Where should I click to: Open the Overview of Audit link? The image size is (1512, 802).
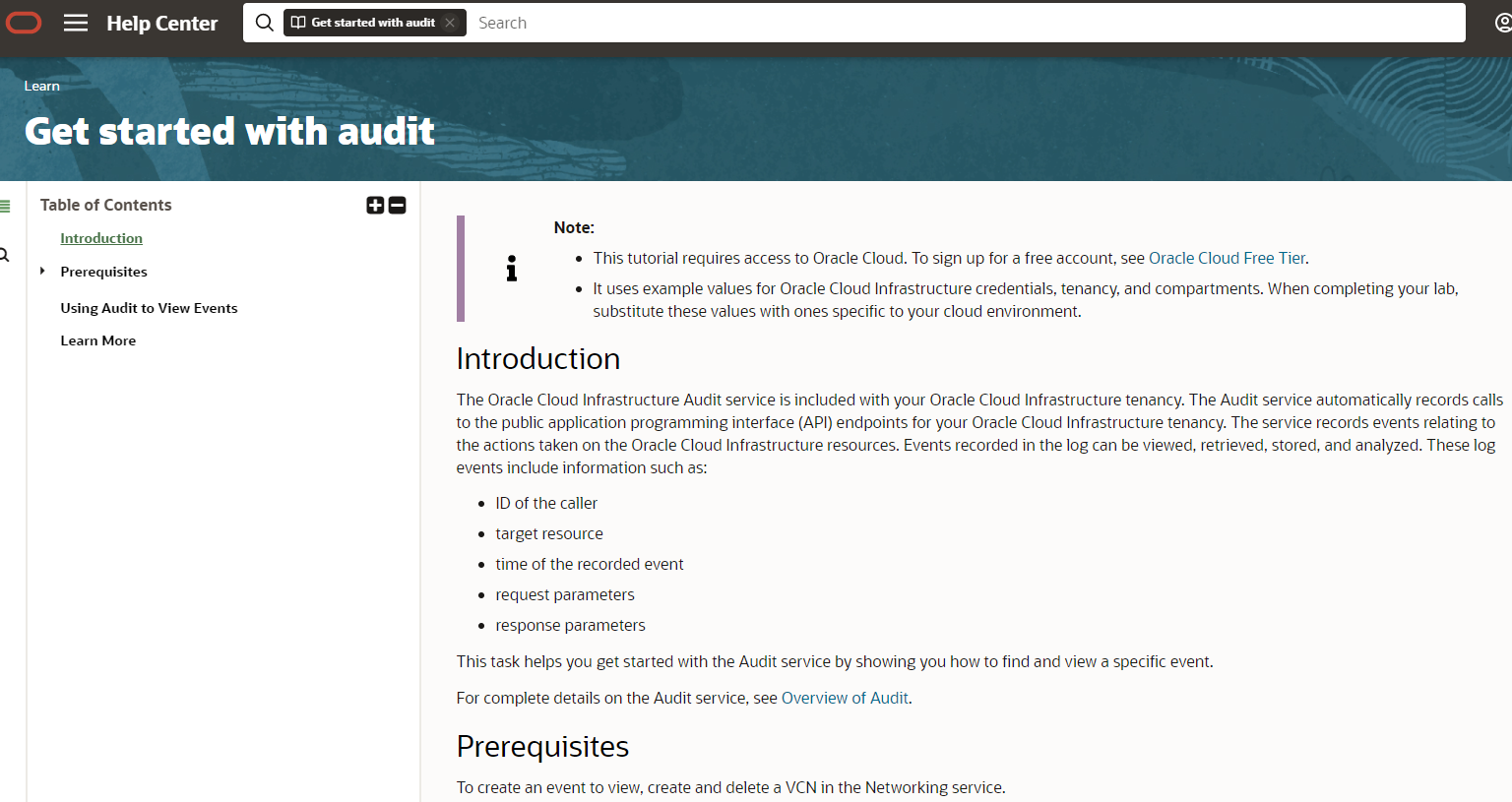(x=845, y=698)
